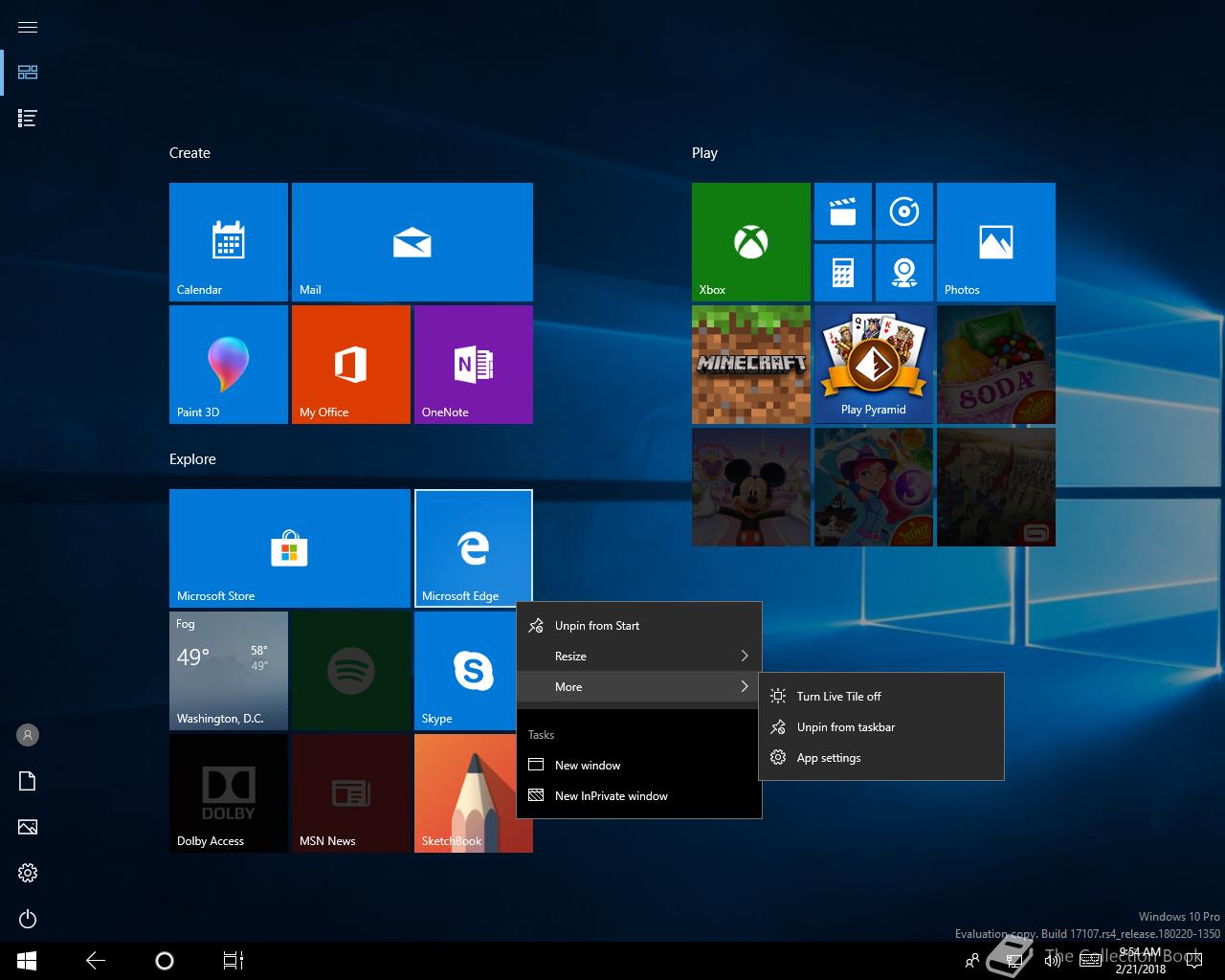Open the People icon in the tray
This screenshot has width=1225, height=980.
[x=972, y=961]
